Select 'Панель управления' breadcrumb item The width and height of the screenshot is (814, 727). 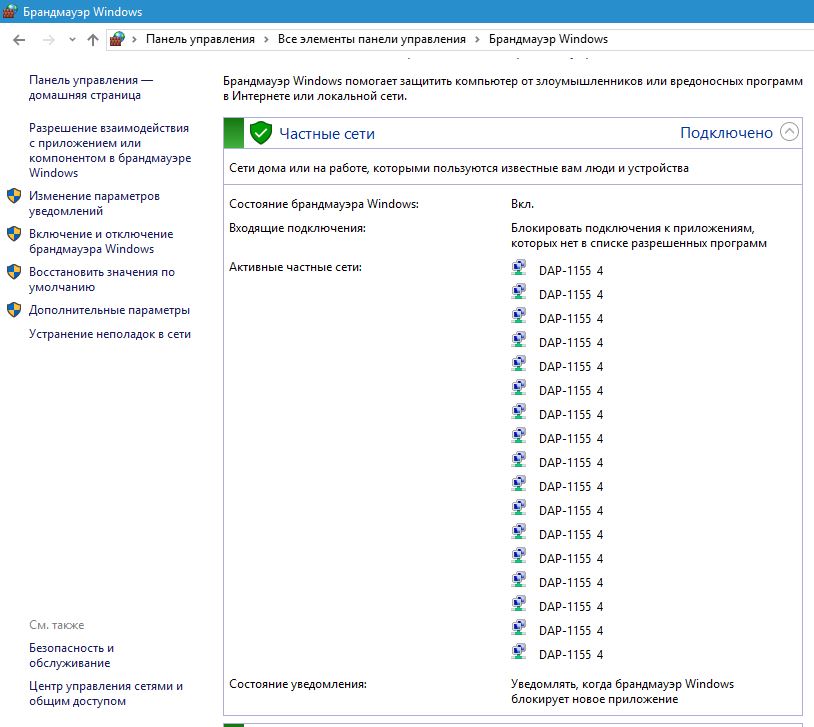[200, 39]
